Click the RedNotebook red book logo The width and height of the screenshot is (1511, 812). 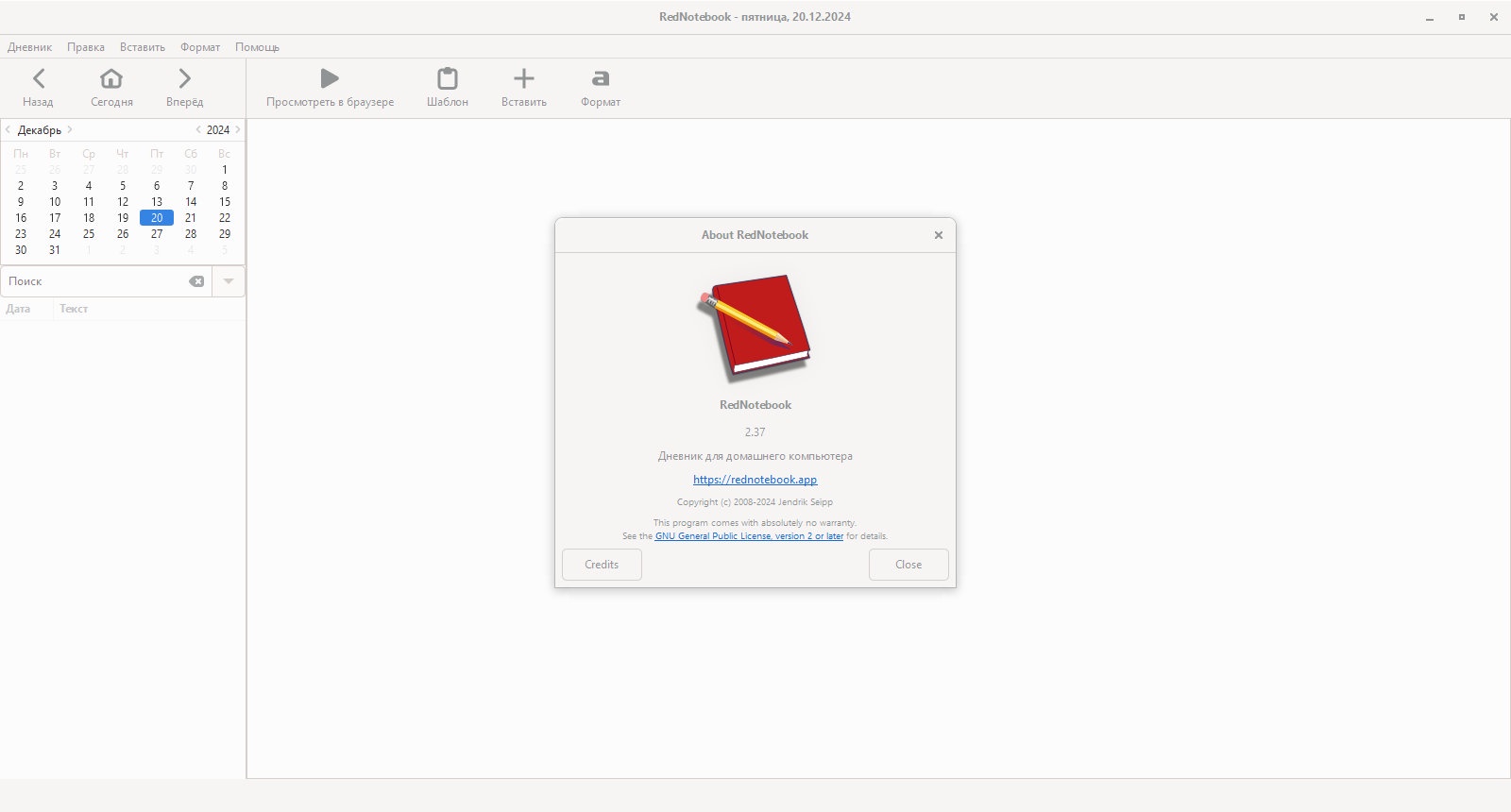pos(755,327)
